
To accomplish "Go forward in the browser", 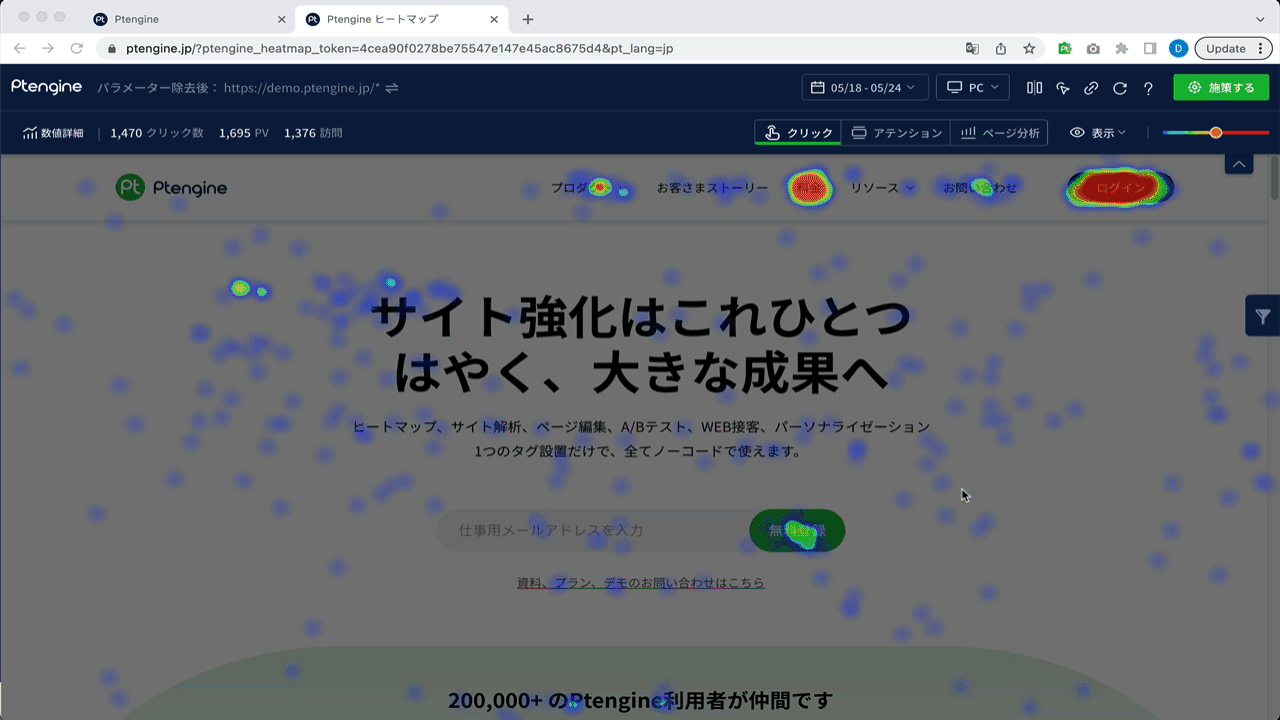I will click(x=48, y=48).
